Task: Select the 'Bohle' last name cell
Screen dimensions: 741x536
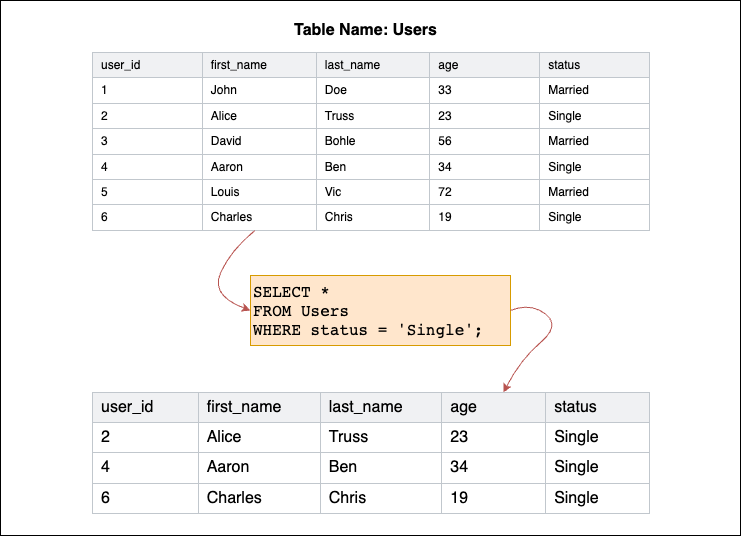Action: pos(340,141)
